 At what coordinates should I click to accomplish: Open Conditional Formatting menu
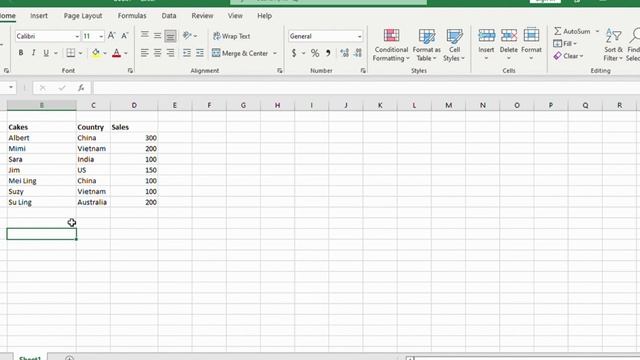pyautogui.click(x=391, y=45)
